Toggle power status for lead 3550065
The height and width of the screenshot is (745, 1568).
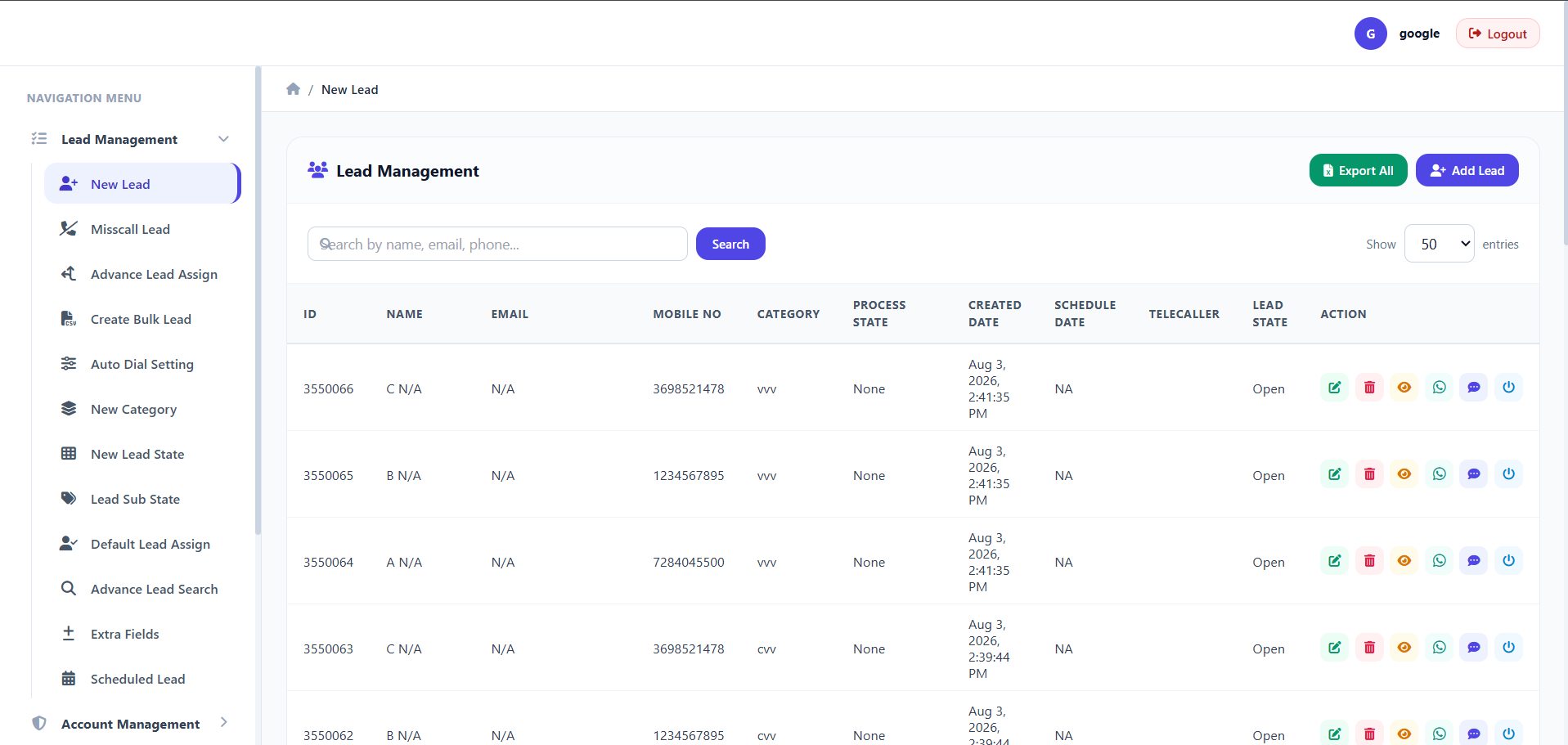[x=1509, y=474]
